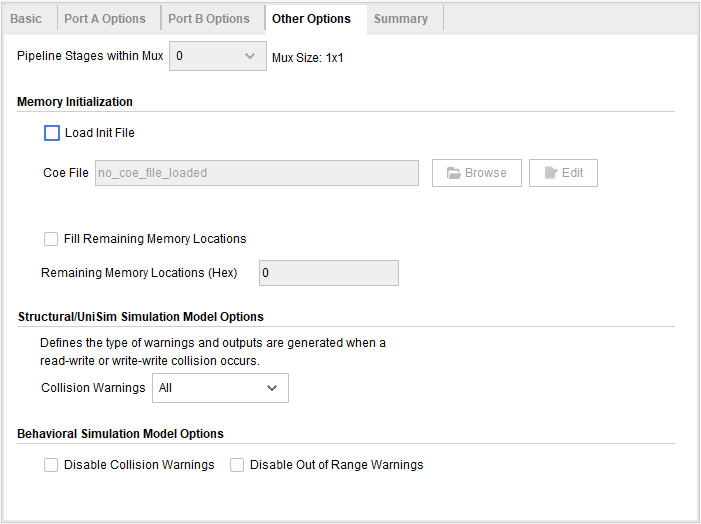Select the Summary tab

[x=401, y=19]
